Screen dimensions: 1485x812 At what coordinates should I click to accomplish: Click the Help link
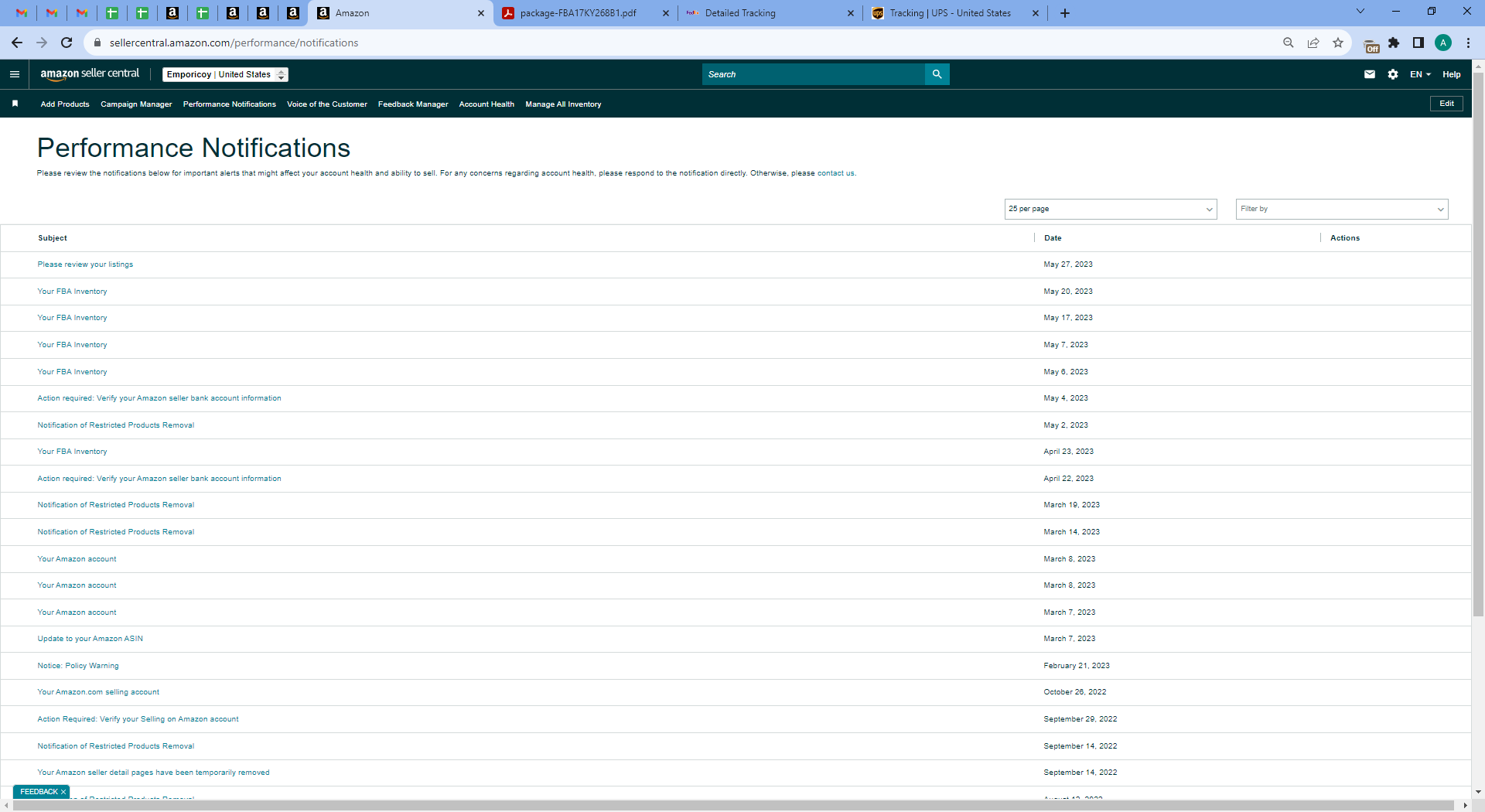(x=1451, y=74)
